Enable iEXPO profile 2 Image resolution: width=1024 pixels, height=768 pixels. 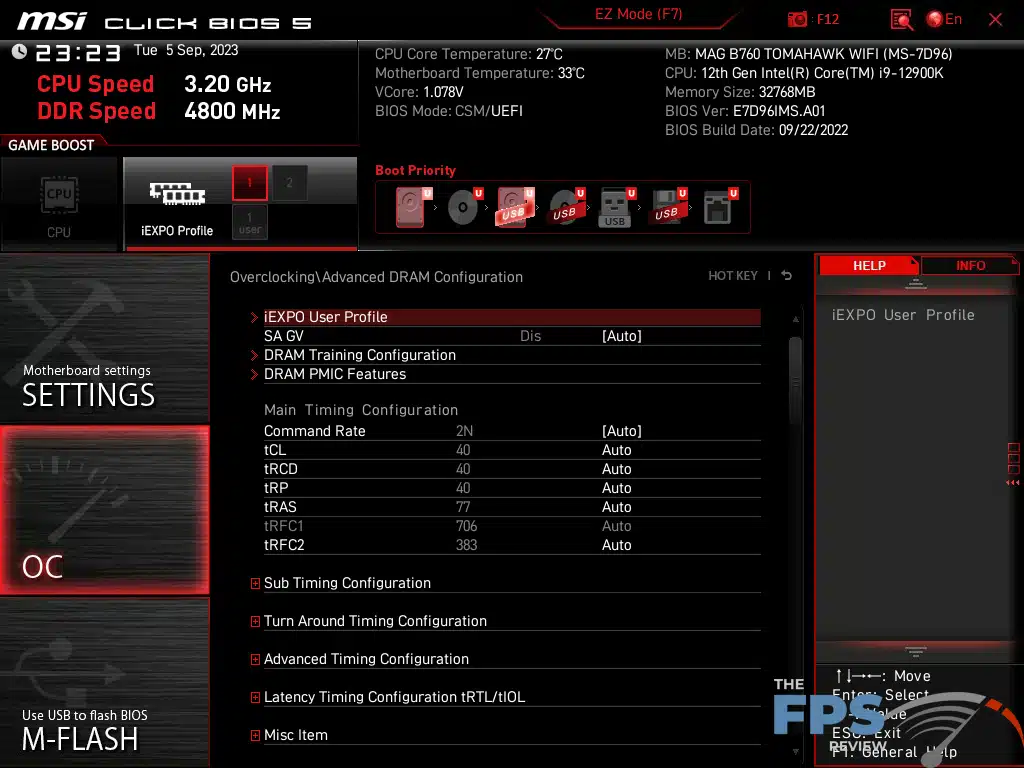coord(289,183)
